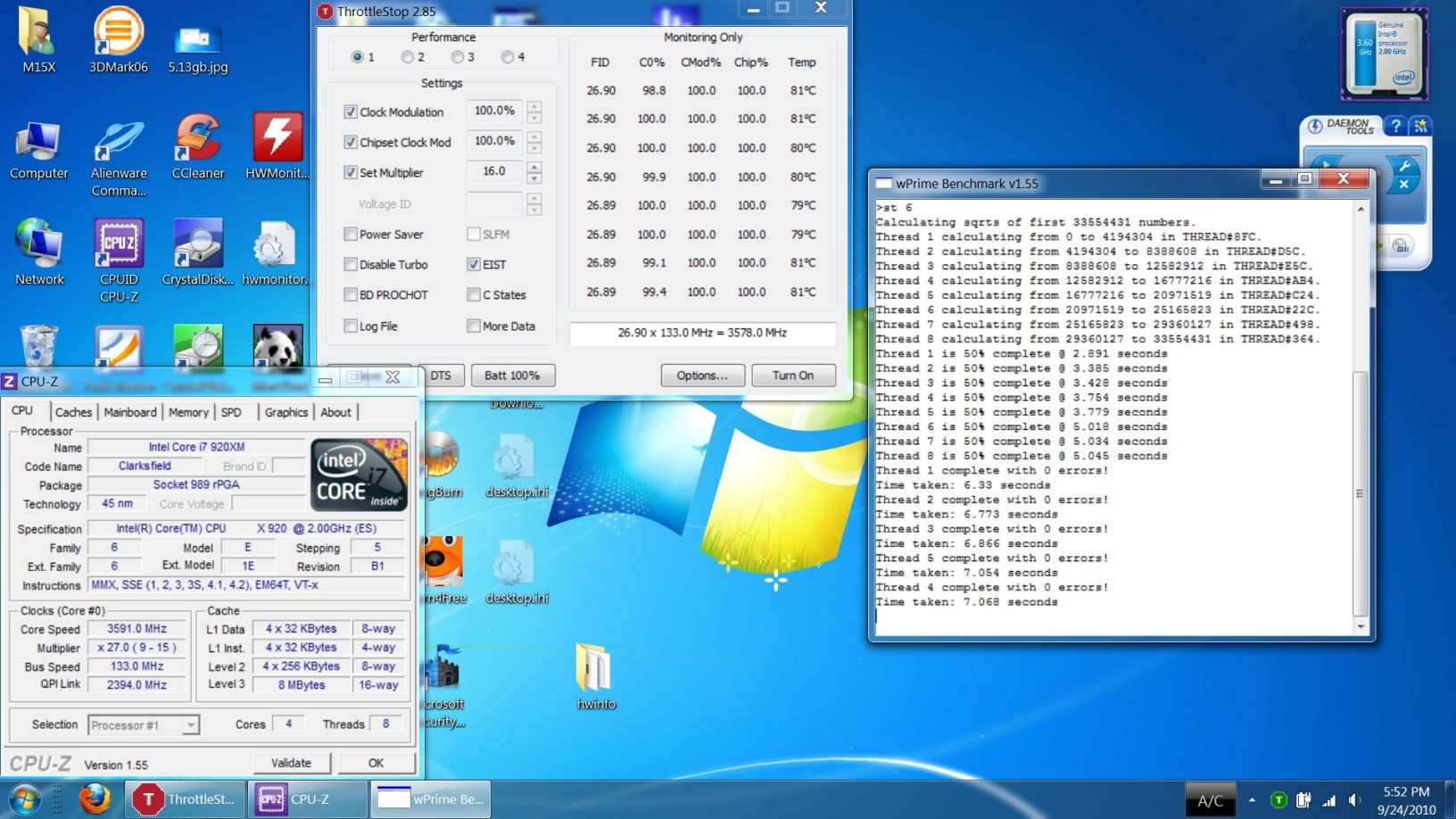Viewport: 1456px width, 819px height.
Task: Click the Intel processor gadget
Action: click(x=1384, y=54)
